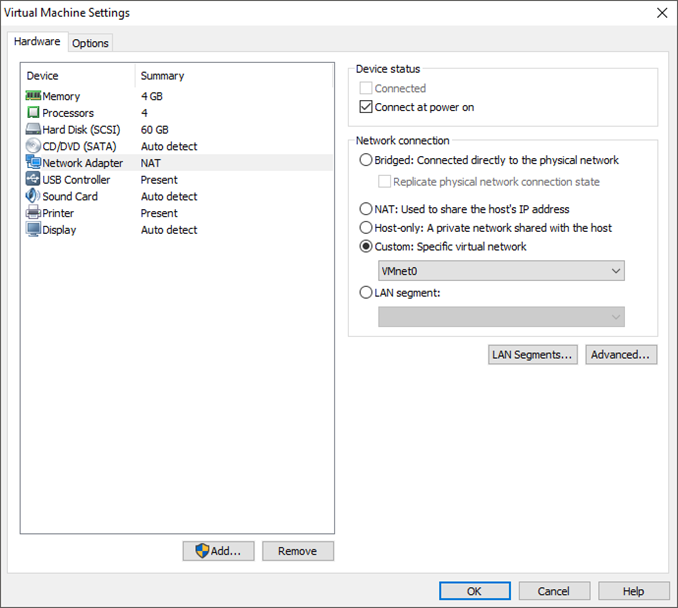Open the Hardware tab
This screenshot has height=608, width=678.
pyautogui.click(x=37, y=42)
